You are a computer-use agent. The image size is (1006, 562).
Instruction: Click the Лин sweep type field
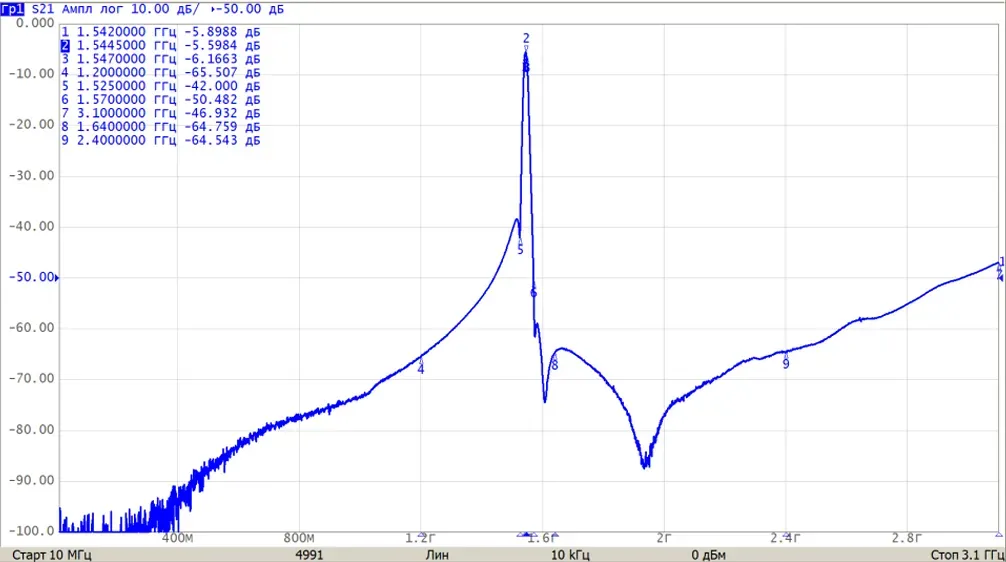point(437,555)
